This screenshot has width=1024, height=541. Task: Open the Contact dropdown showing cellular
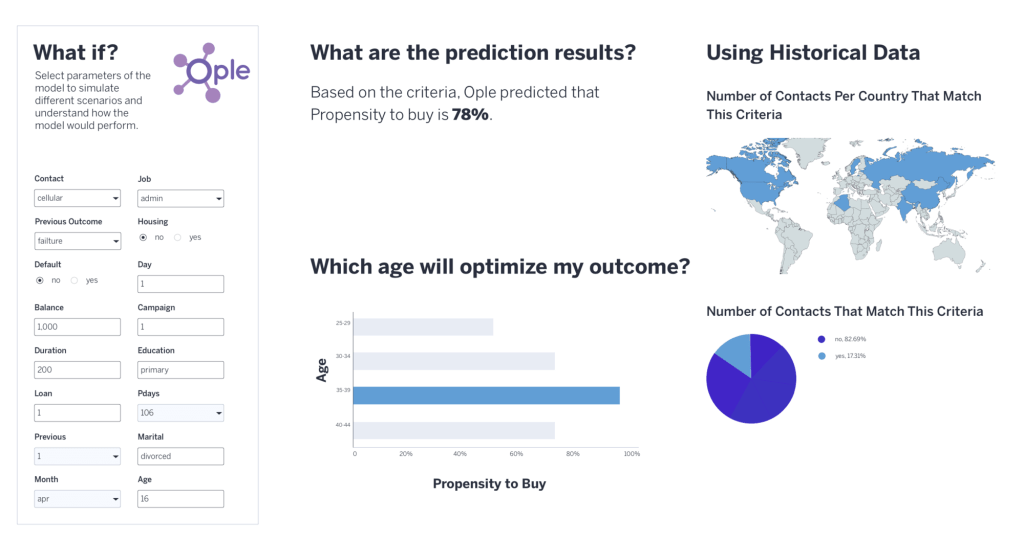point(77,198)
